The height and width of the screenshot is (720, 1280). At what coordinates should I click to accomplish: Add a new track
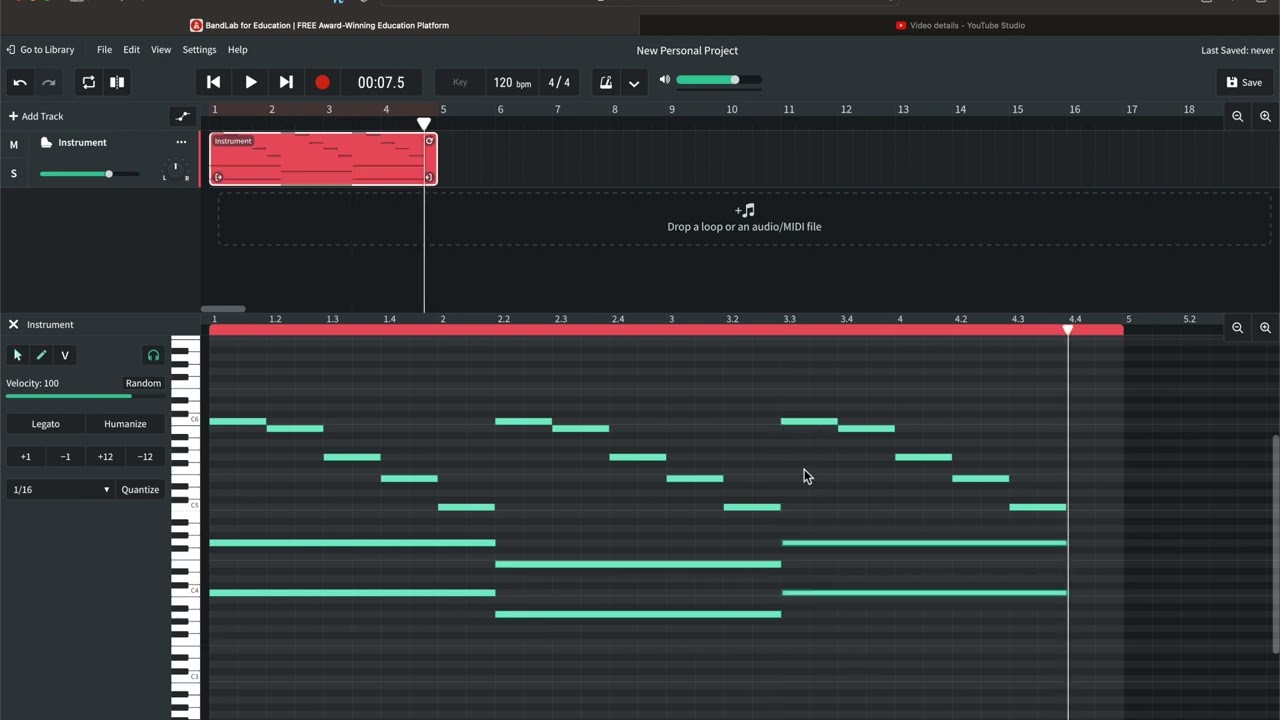(x=36, y=116)
